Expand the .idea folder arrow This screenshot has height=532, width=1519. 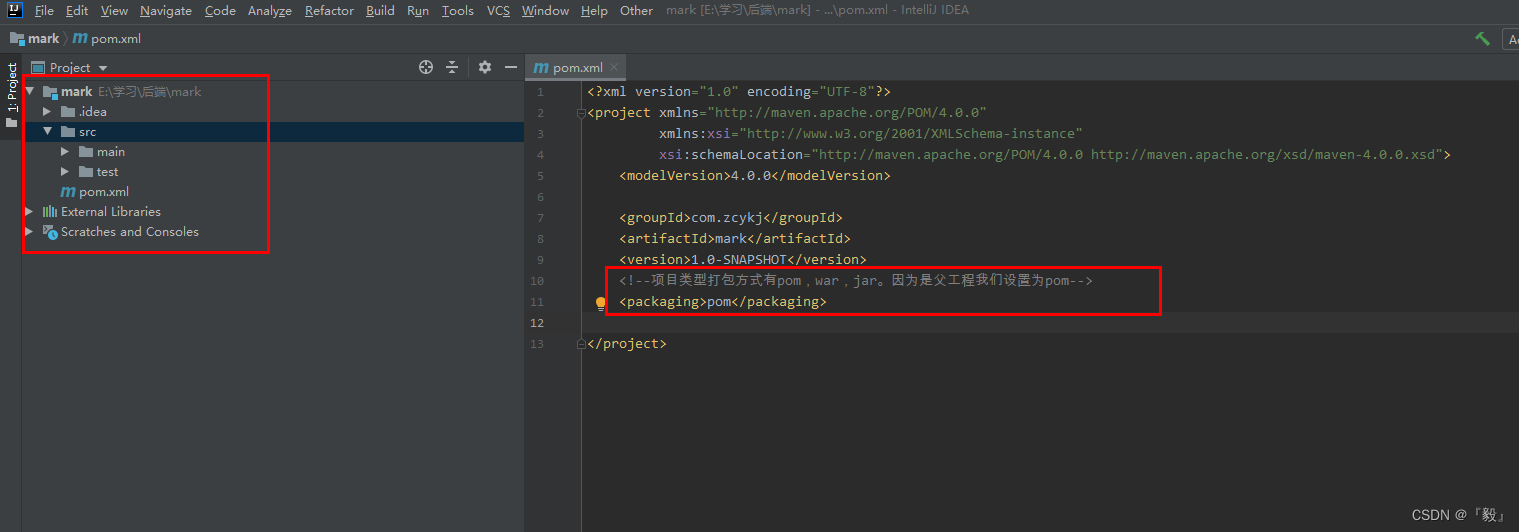[x=47, y=111]
